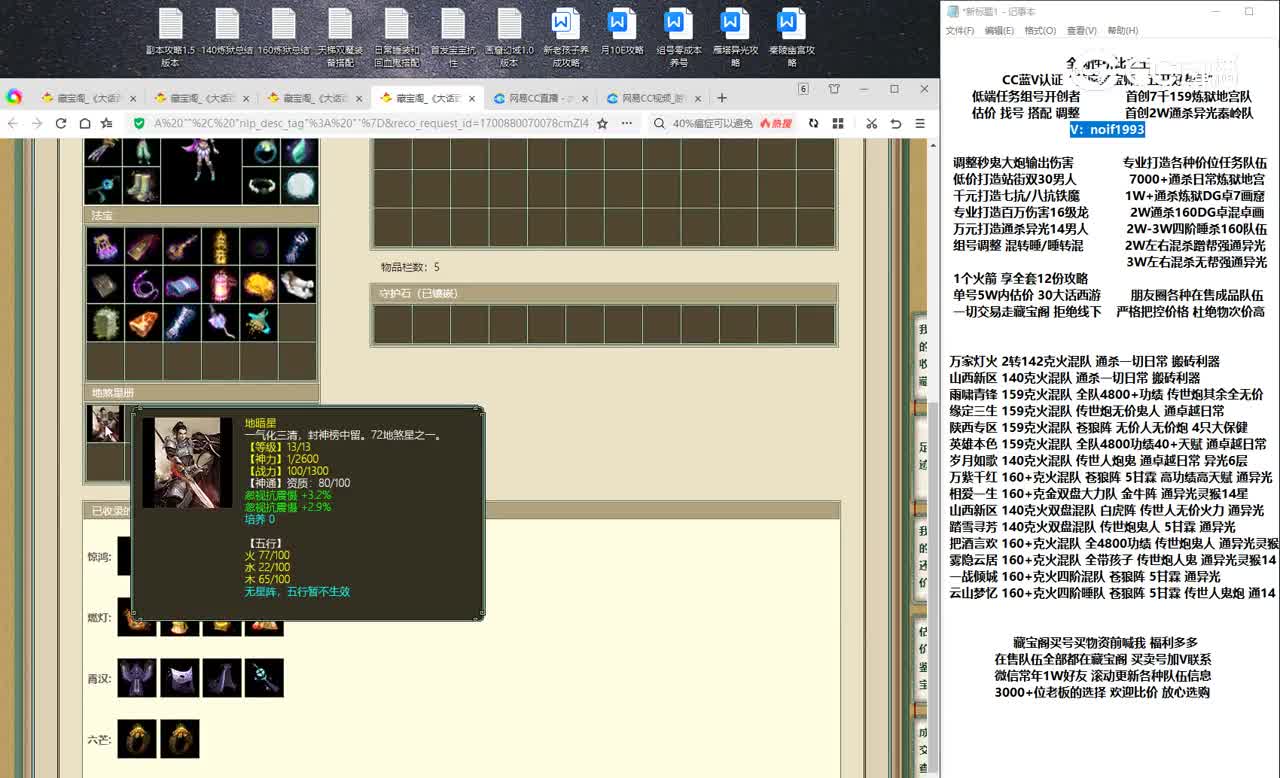
Task: Open the browser hamburger main menu
Action: (921, 123)
